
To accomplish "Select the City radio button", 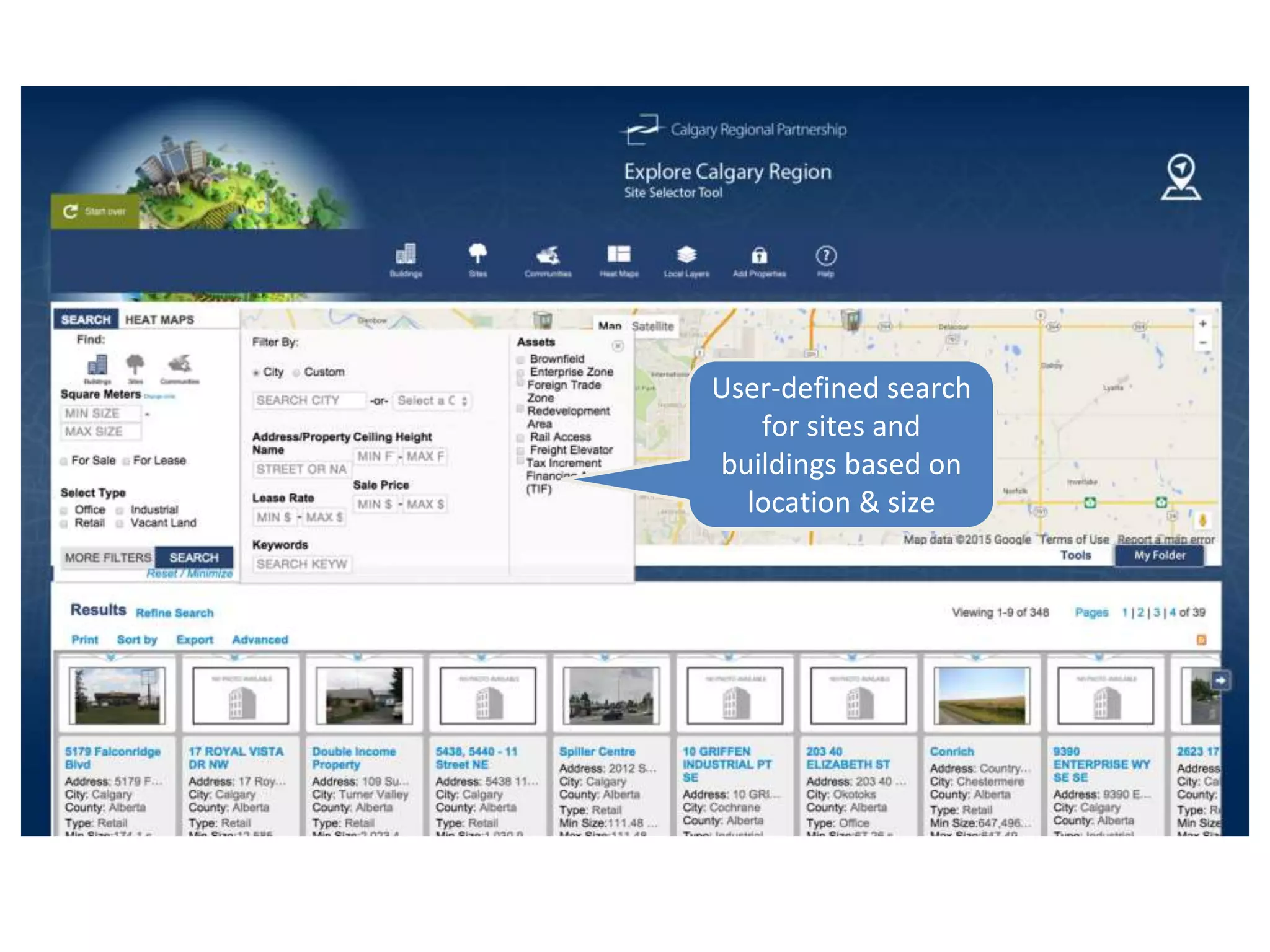I will 256,372.
